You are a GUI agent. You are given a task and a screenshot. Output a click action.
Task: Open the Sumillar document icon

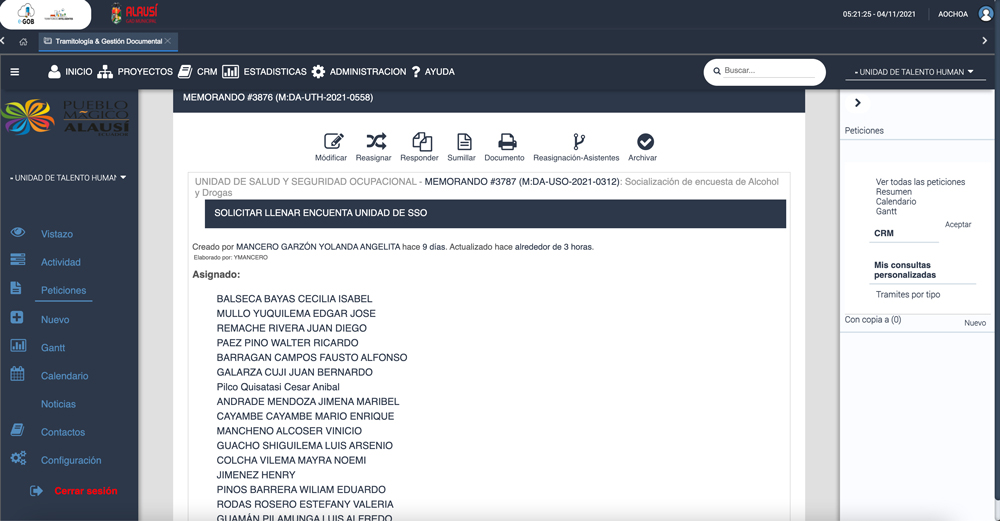463,142
